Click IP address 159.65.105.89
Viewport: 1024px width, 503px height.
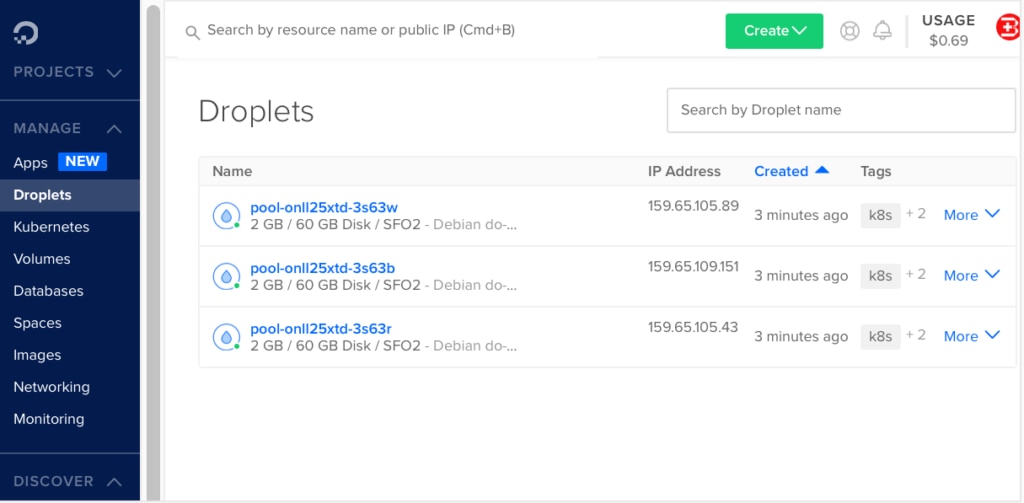pos(693,206)
